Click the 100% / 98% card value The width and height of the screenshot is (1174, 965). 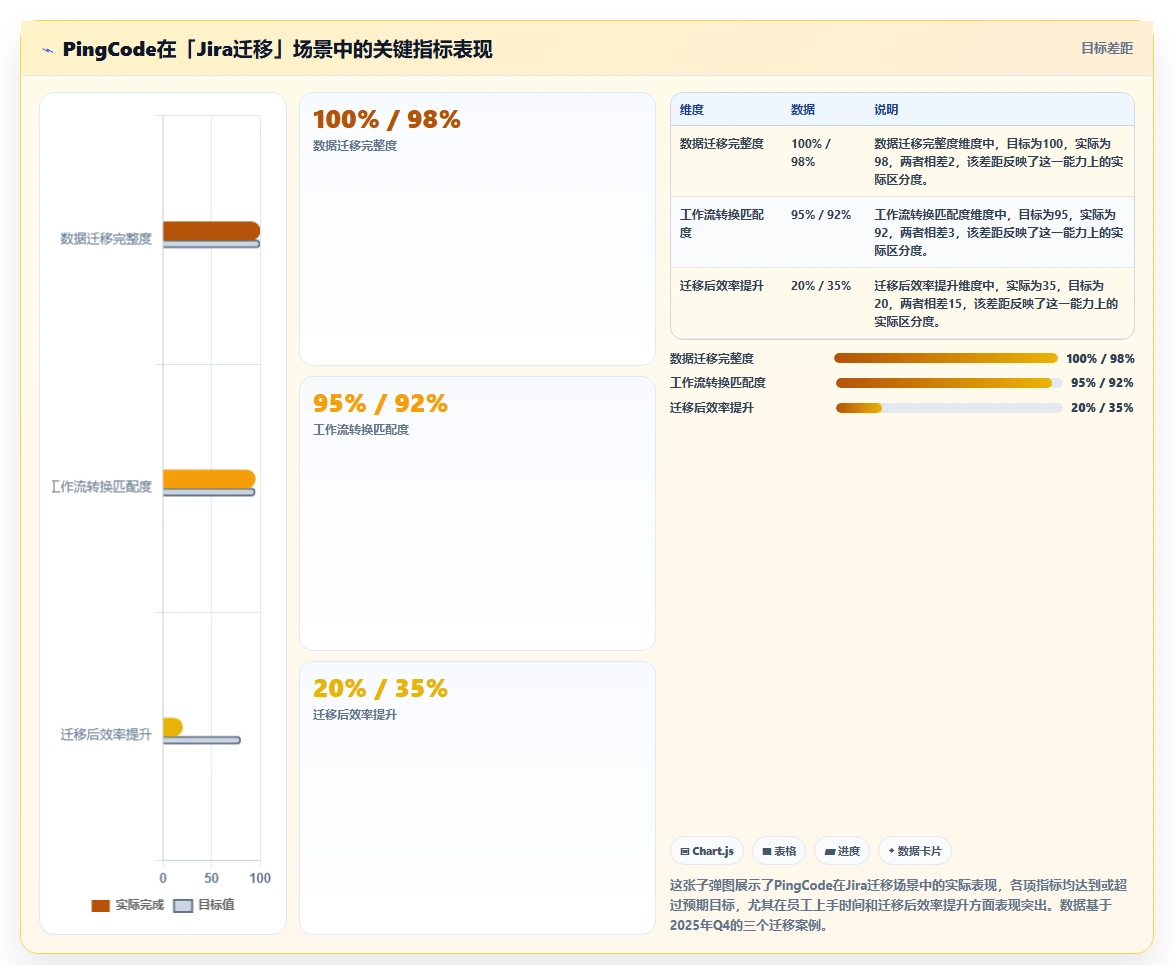(386, 120)
